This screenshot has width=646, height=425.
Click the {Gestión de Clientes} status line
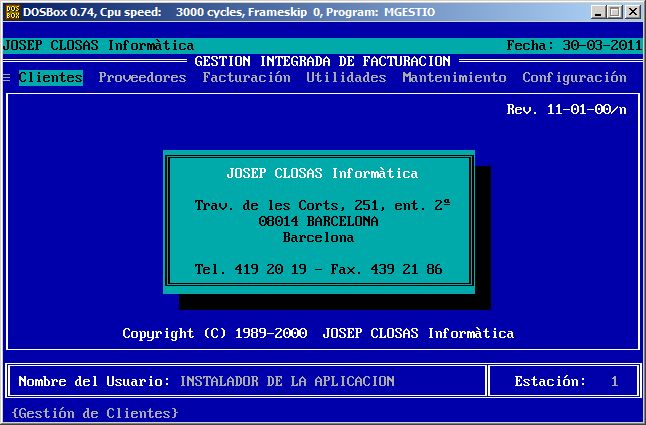[x=94, y=413]
